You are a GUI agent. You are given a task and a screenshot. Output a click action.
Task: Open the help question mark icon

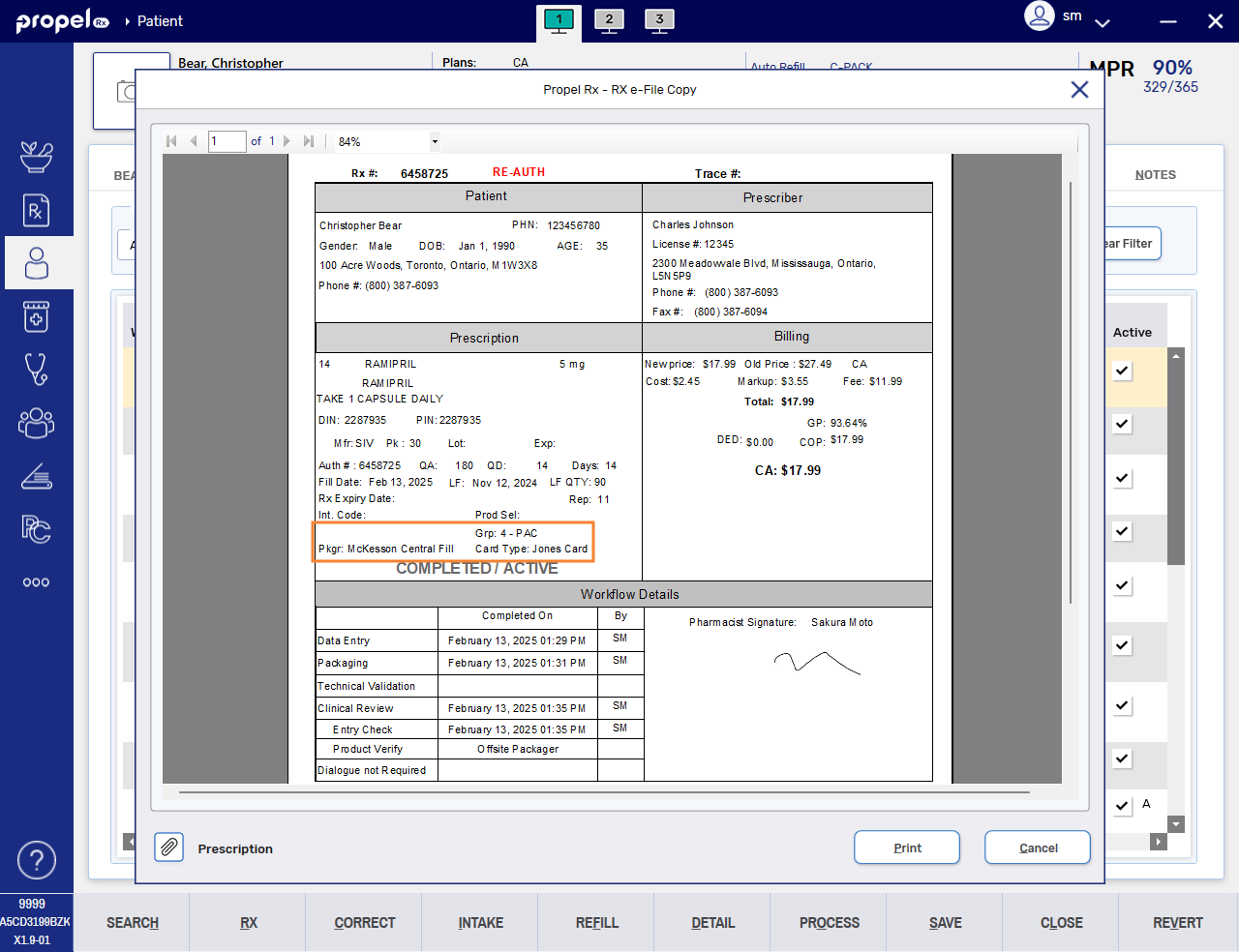coord(37,860)
